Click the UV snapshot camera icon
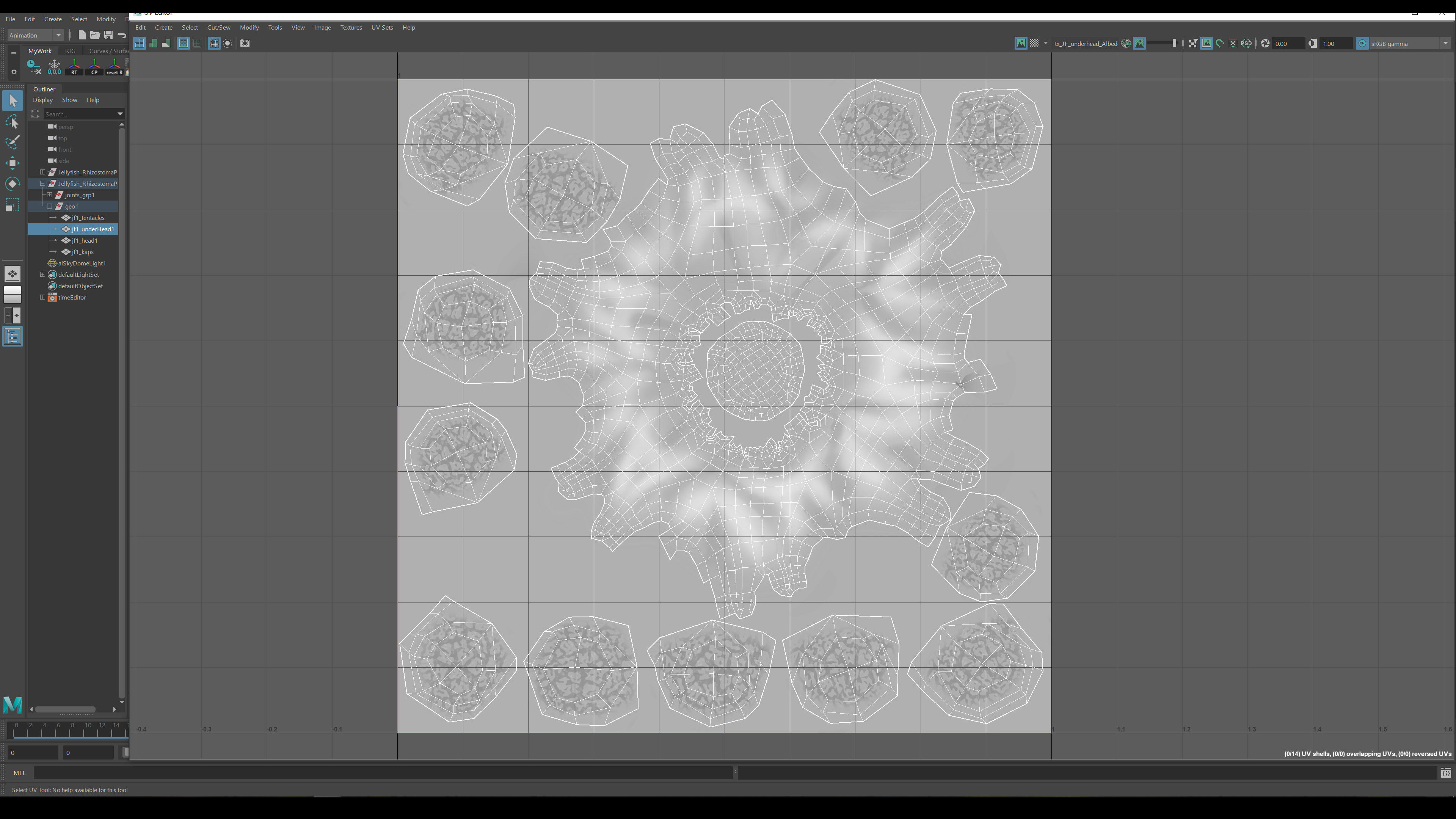 pos(245,44)
